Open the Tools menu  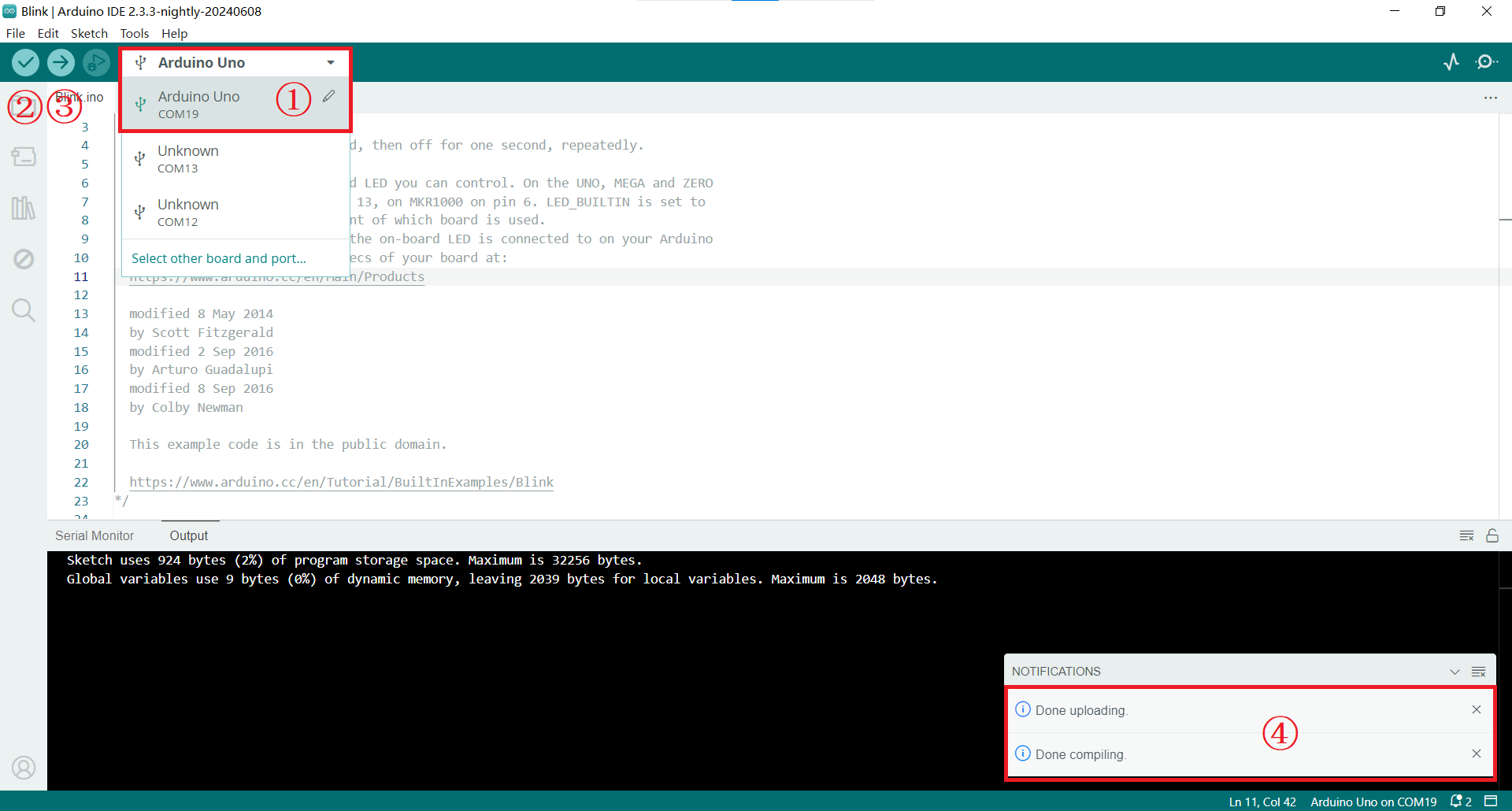tap(134, 33)
